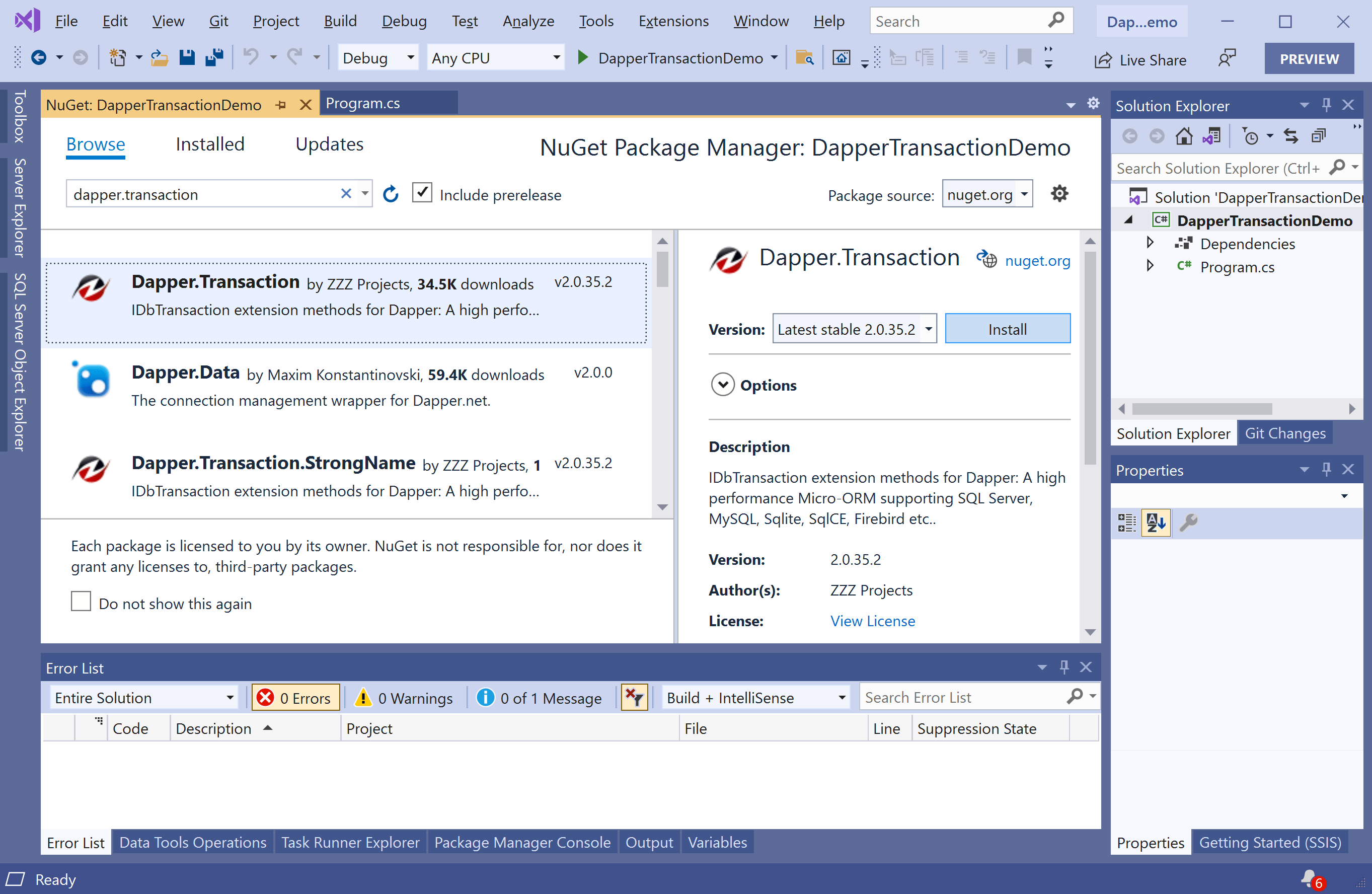Open NuGet package source settings gear
The width and height of the screenshot is (1372, 894).
[1059, 194]
